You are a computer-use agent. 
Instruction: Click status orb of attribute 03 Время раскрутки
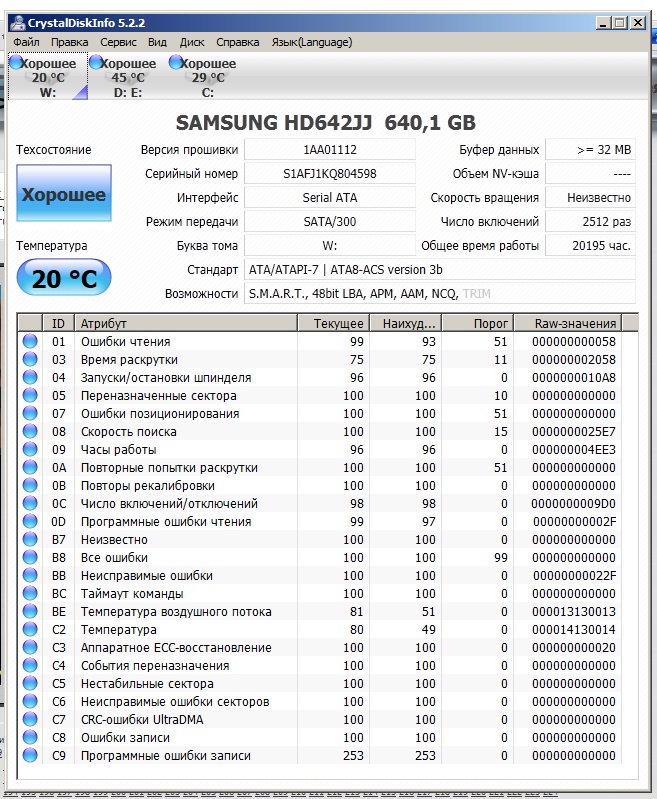(x=30, y=359)
